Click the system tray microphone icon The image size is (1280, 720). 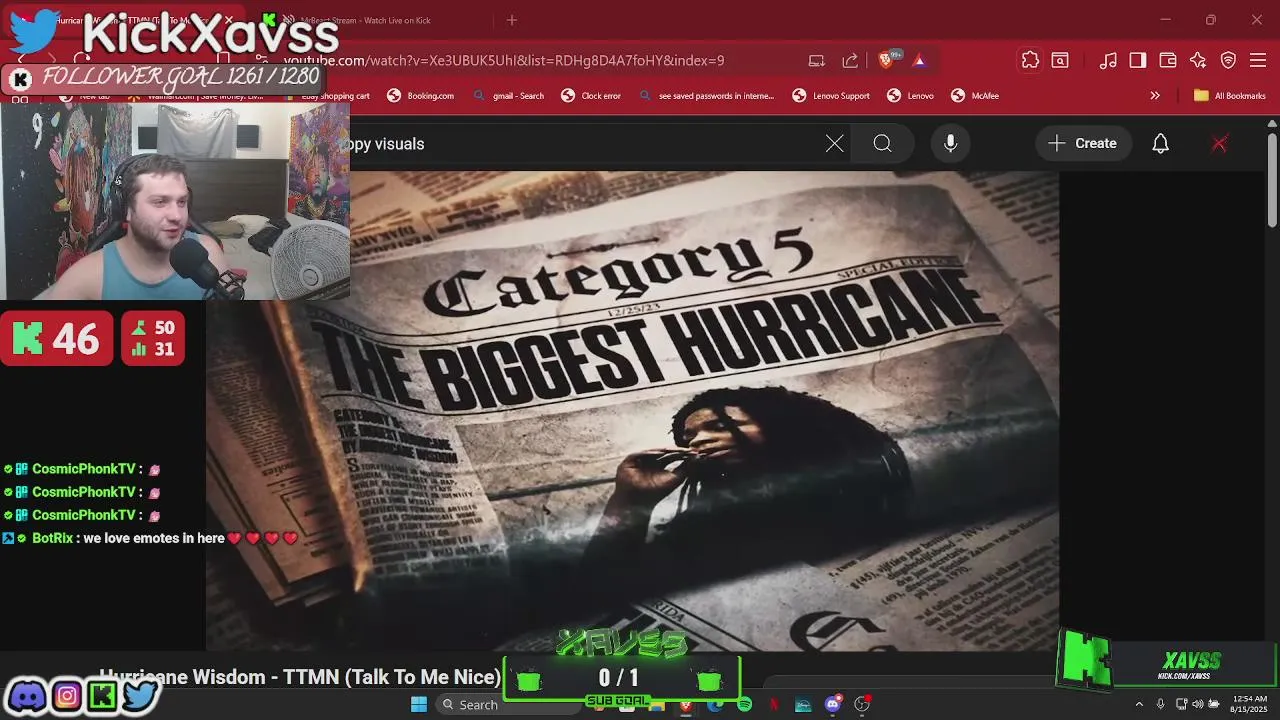[x=1160, y=704]
